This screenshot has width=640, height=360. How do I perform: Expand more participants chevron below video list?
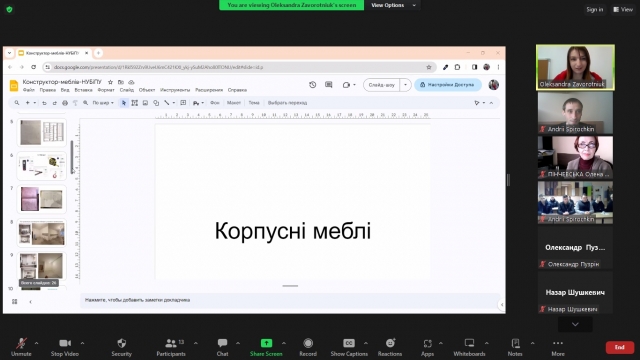coord(575,324)
